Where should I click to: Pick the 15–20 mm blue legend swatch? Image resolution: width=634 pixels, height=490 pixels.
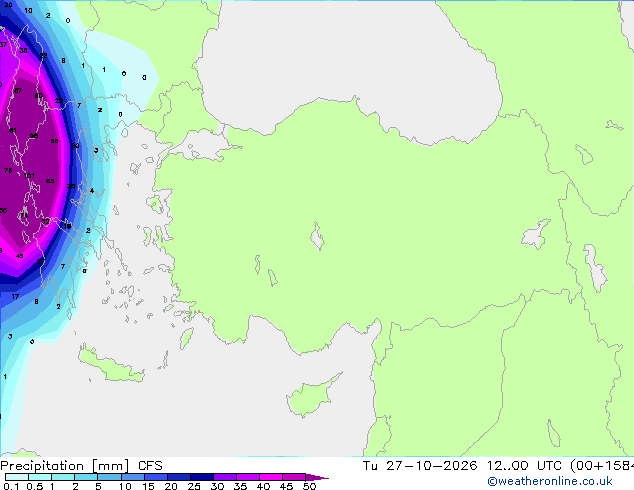[x=155, y=477]
